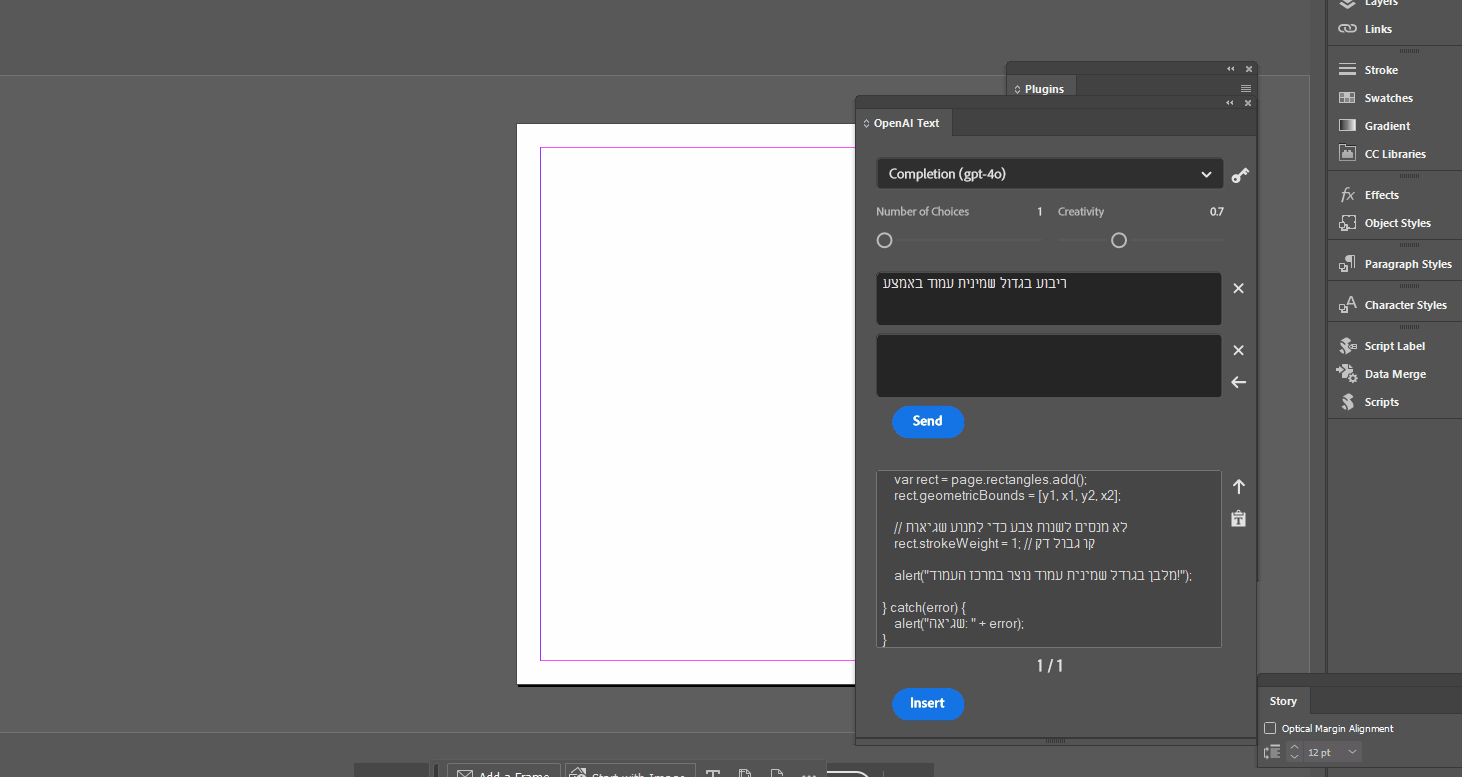Click the left arrow beside second field
The height and width of the screenshot is (777, 1462).
pyautogui.click(x=1238, y=382)
